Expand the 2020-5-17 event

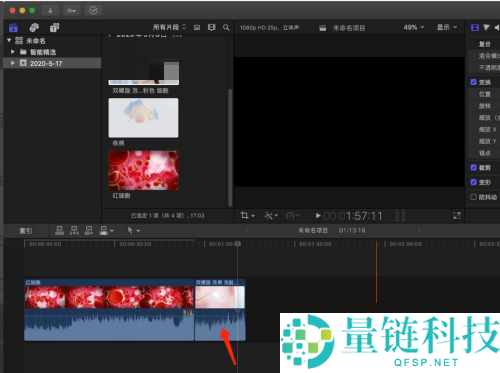pos(13,63)
